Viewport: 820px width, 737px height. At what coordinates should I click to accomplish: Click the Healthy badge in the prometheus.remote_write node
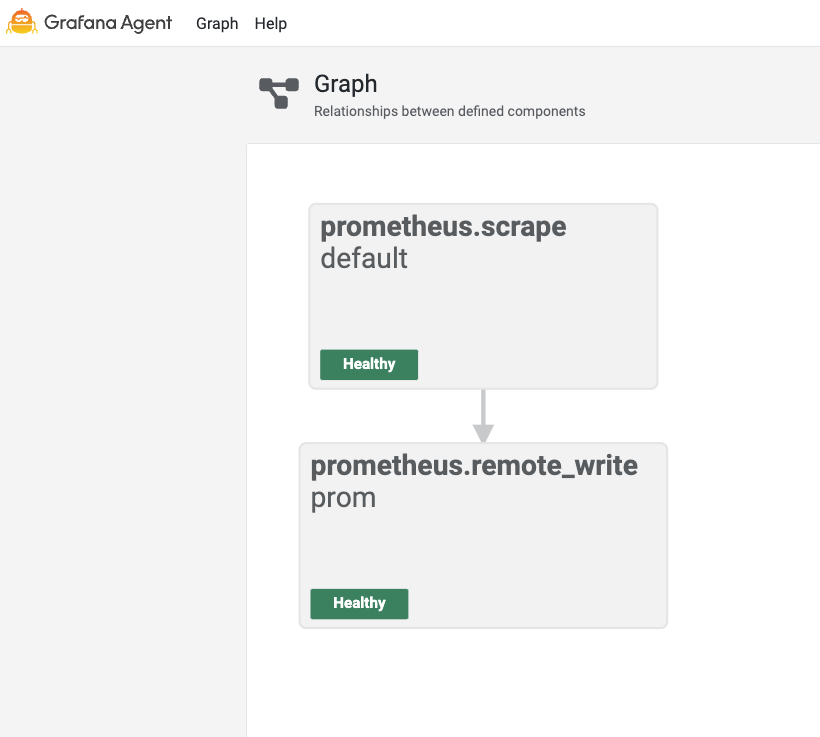(359, 603)
